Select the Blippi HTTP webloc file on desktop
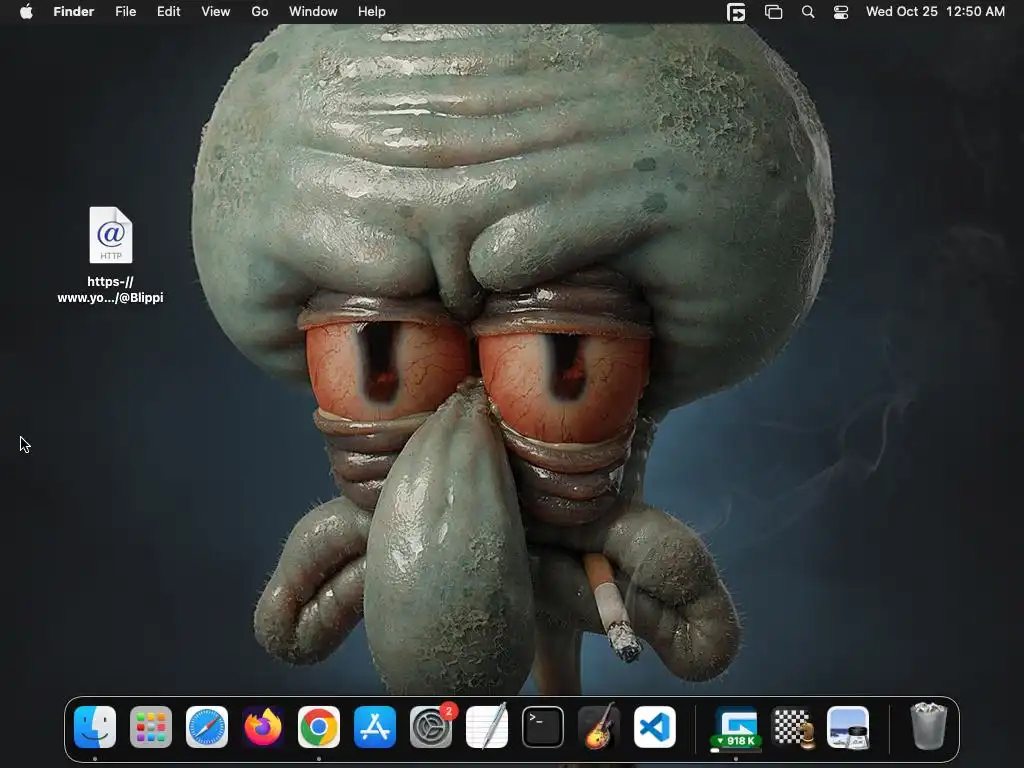 click(111, 235)
